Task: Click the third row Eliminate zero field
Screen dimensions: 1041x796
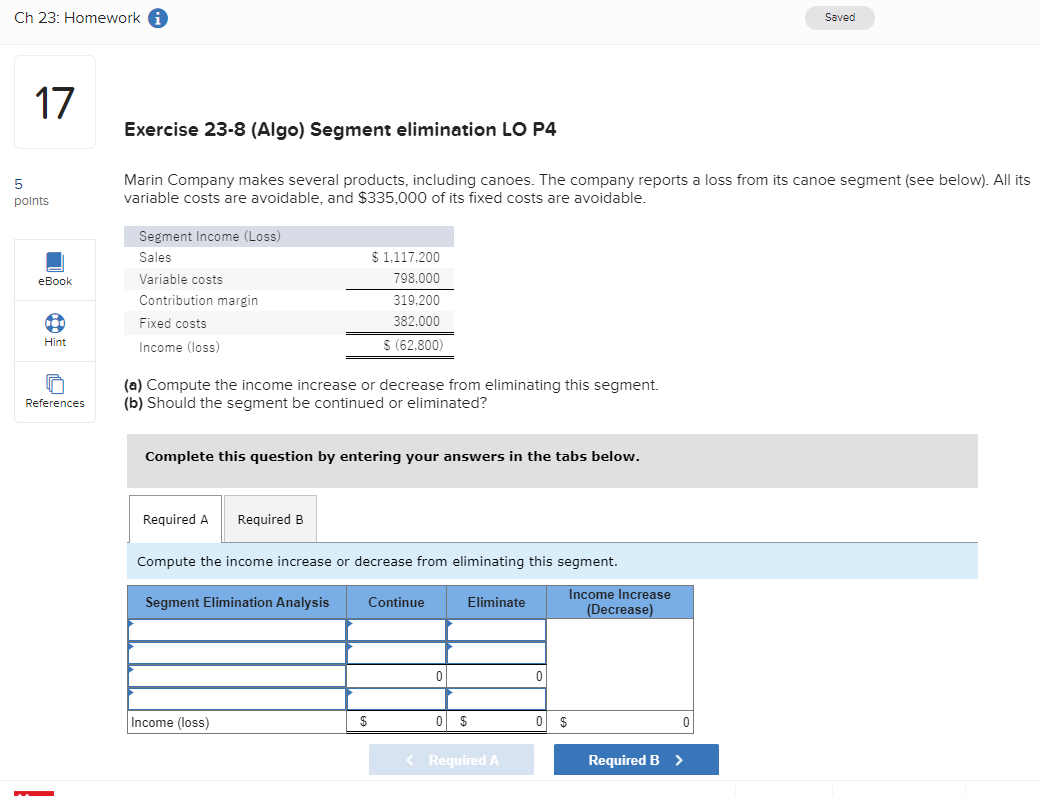Action: click(496, 675)
